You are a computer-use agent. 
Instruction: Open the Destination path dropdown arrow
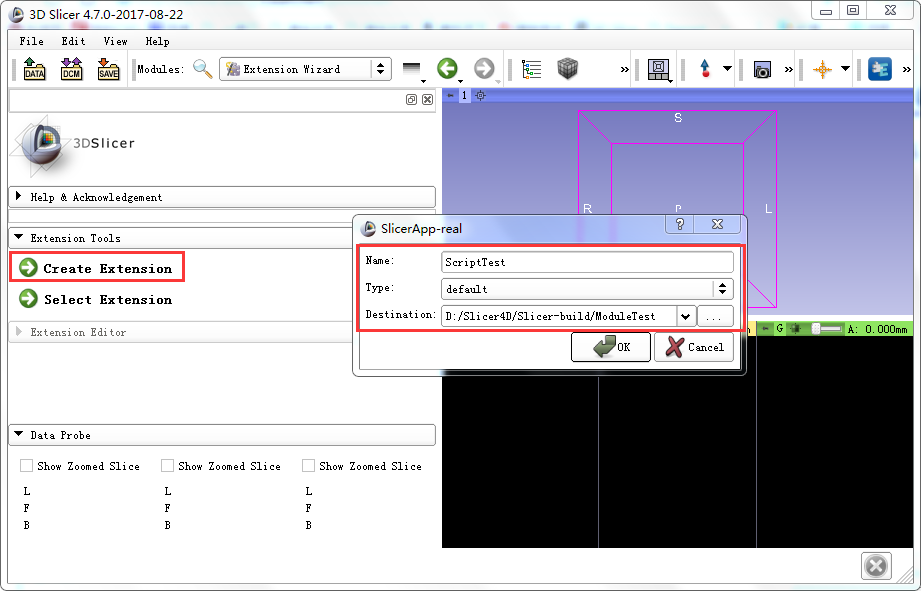(x=685, y=316)
